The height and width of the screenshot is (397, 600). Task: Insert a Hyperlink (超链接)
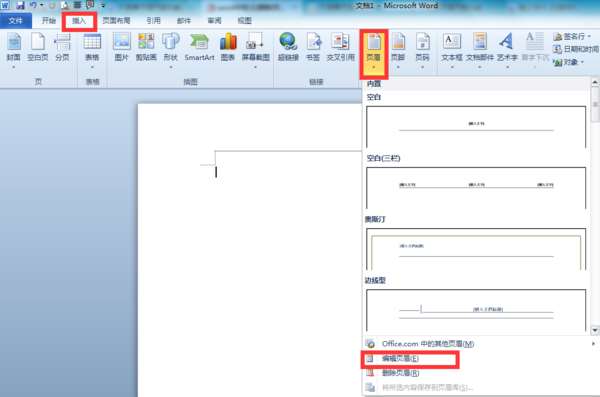(x=288, y=48)
